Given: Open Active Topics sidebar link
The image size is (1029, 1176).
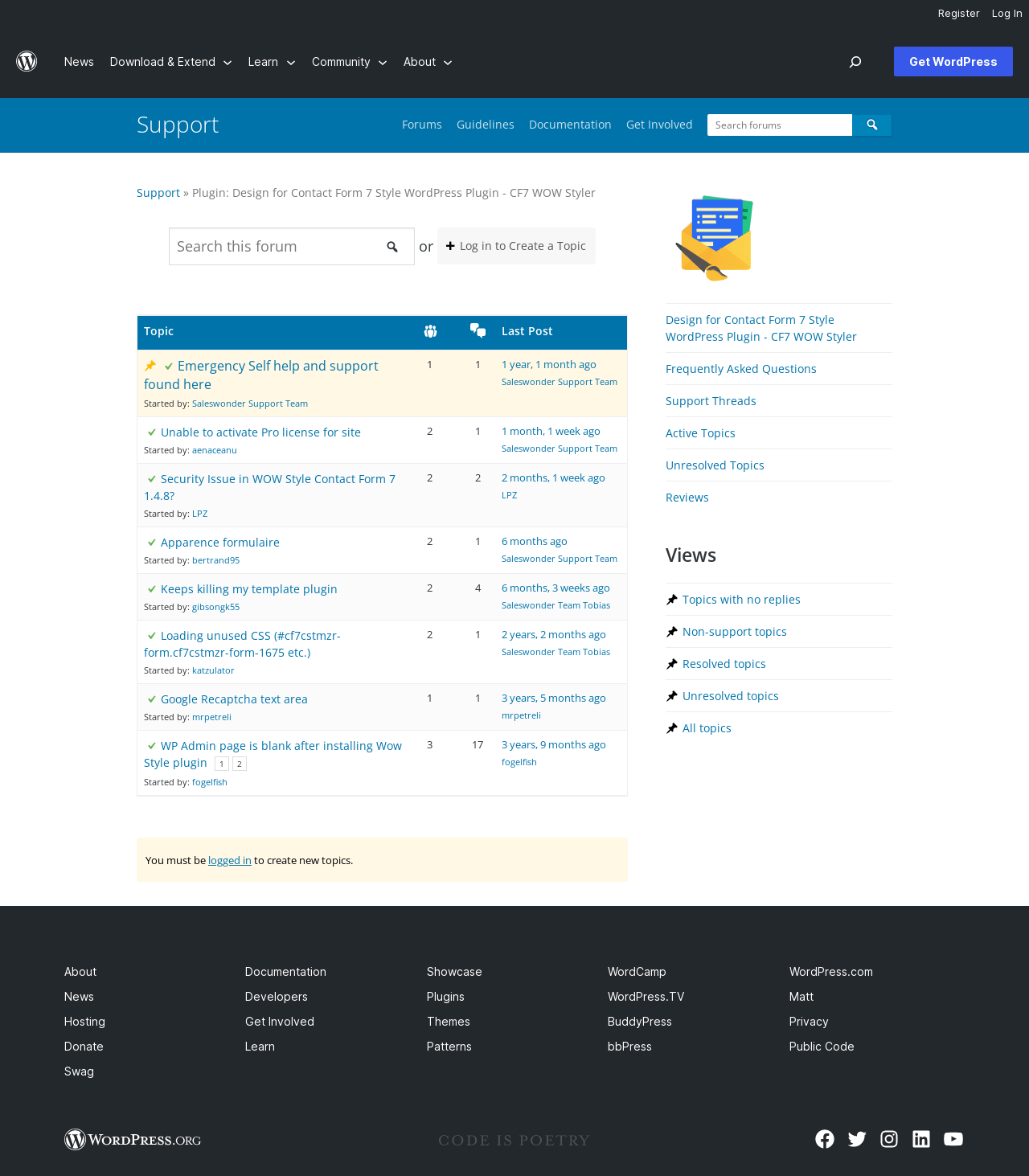Looking at the screenshot, I should click(700, 433).
